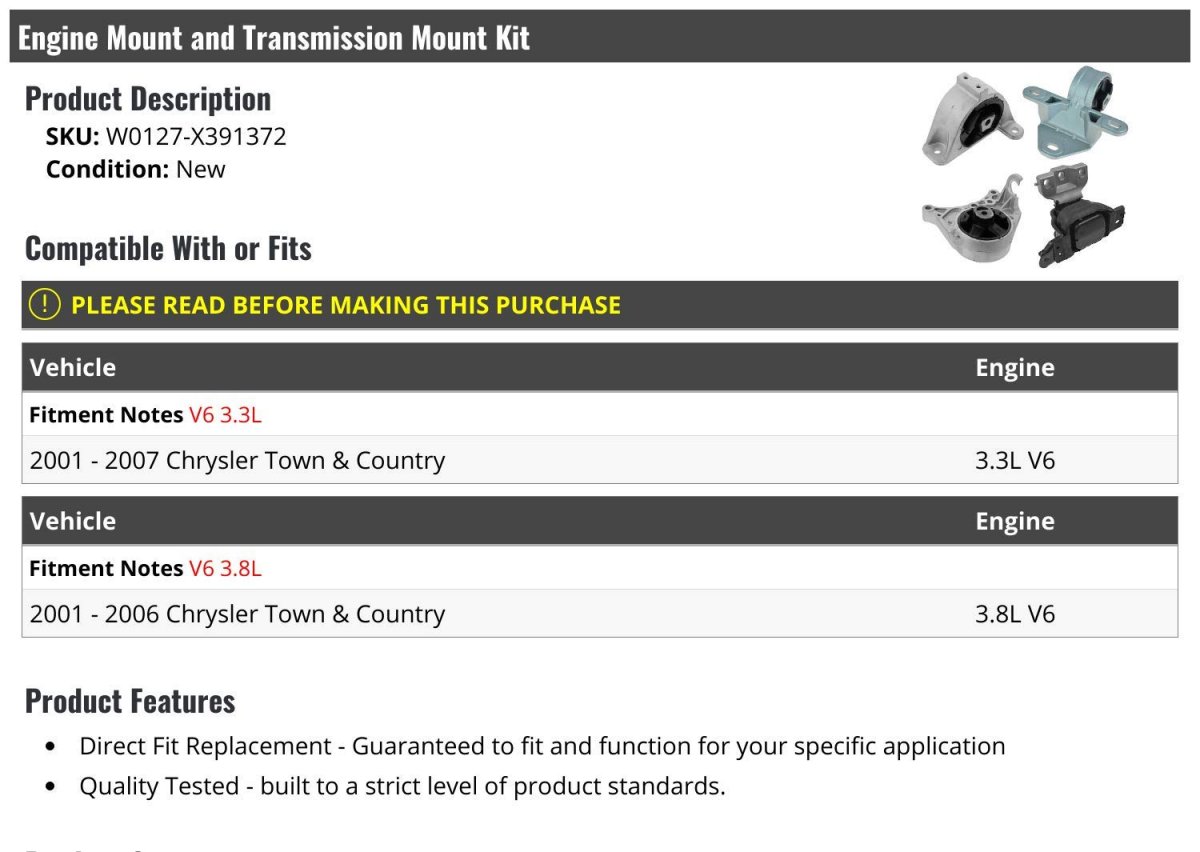Click the Product Features heading
Screen dimensions: 1200x852
point(130,701)
